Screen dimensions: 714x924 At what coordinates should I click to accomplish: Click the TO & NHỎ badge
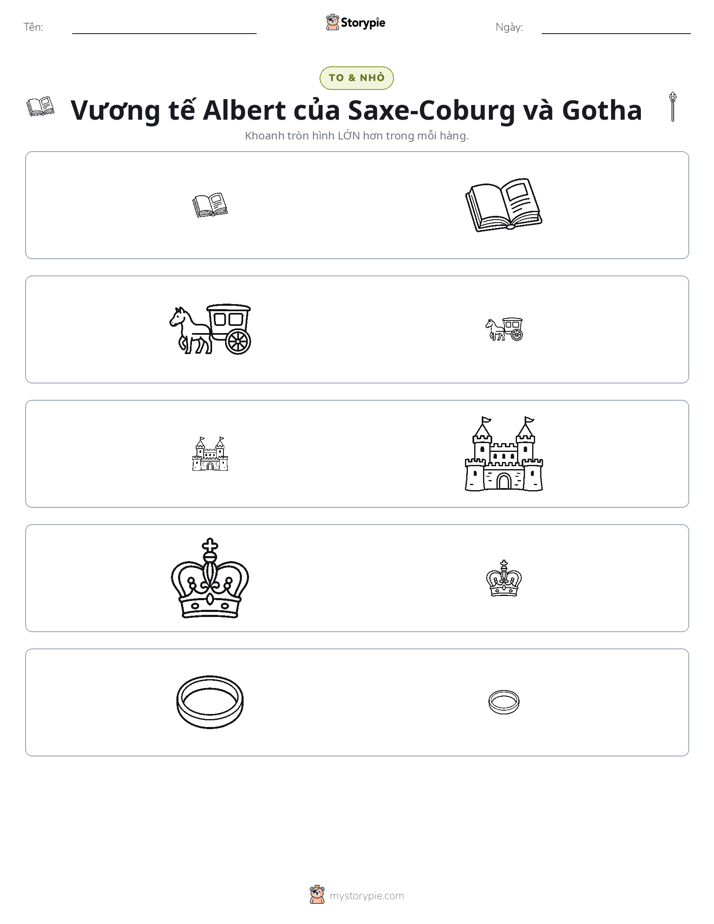click(356, 78)
